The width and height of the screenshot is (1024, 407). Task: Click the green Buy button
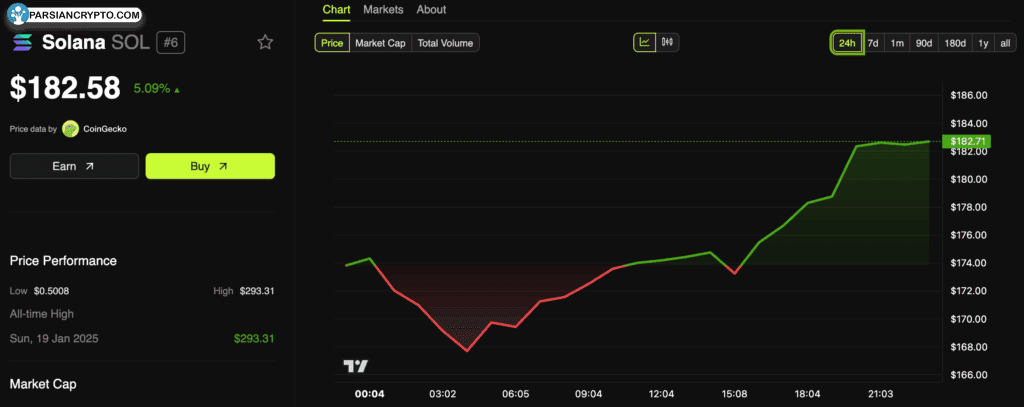pos(210,167)
